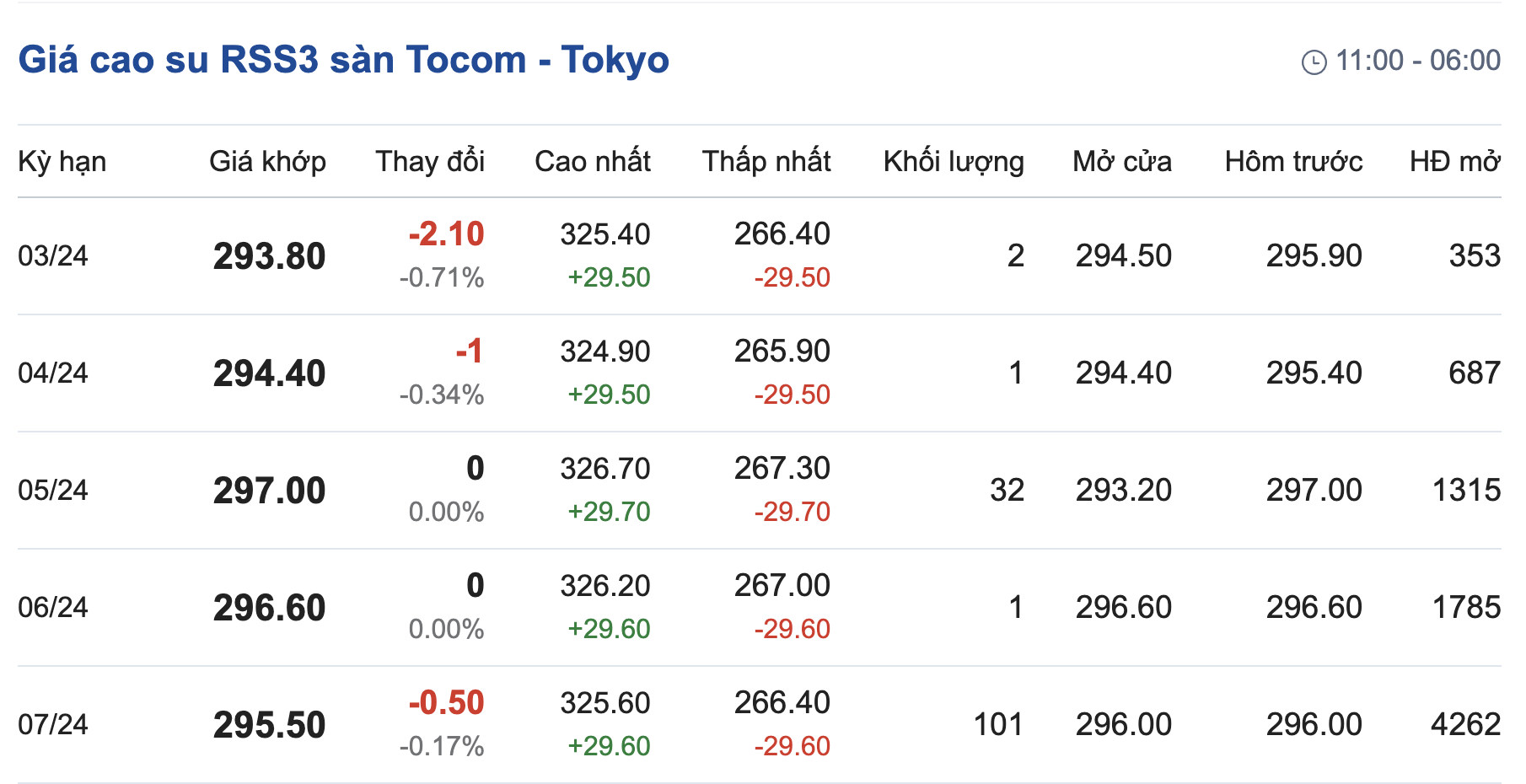Click the Tocom Tokyo rubber price heading
This screenshot has width=1526, height=784.
pyautogui.click(x=344, y=60)
